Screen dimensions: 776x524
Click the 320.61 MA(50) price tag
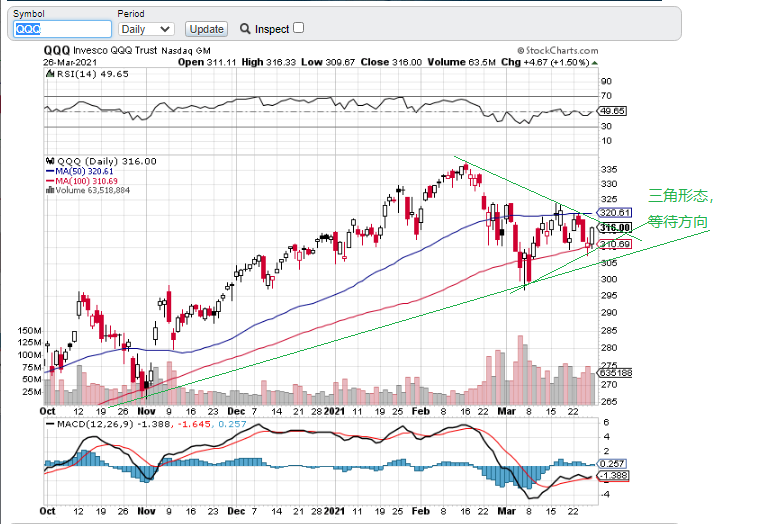click(613, 213)
